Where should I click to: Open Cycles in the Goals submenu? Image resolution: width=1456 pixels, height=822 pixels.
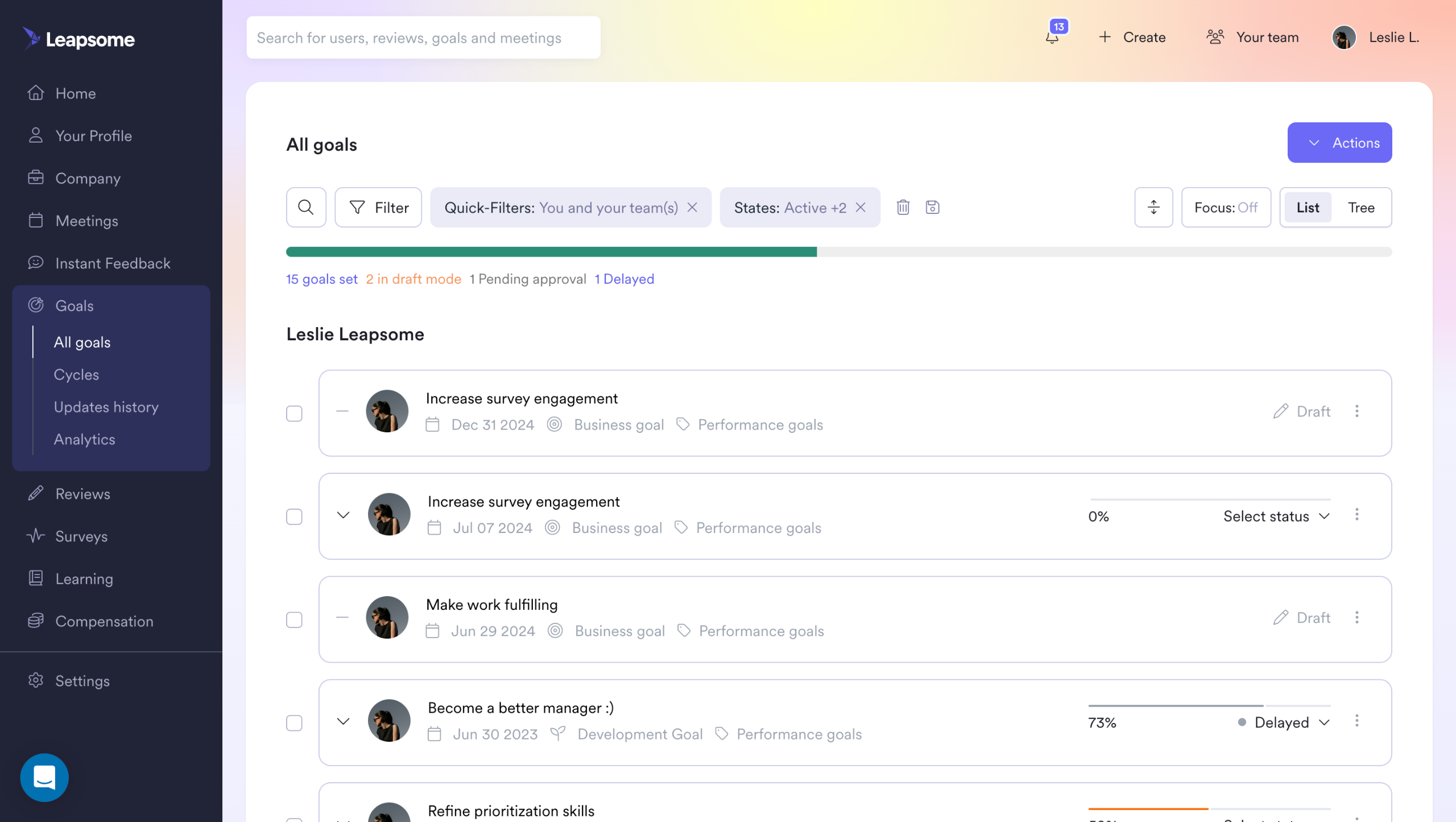click(76, 374)
